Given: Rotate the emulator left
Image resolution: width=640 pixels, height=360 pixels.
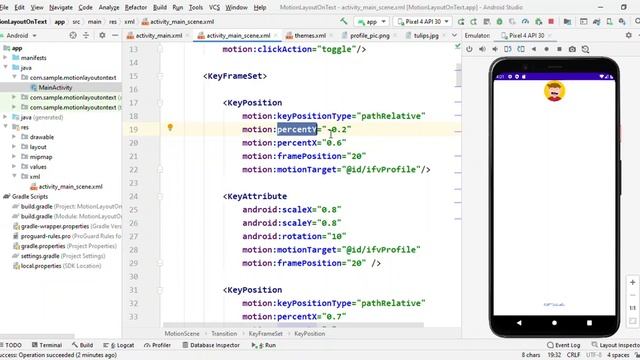Looking at the screenshot, I should [x=508, y=49].
